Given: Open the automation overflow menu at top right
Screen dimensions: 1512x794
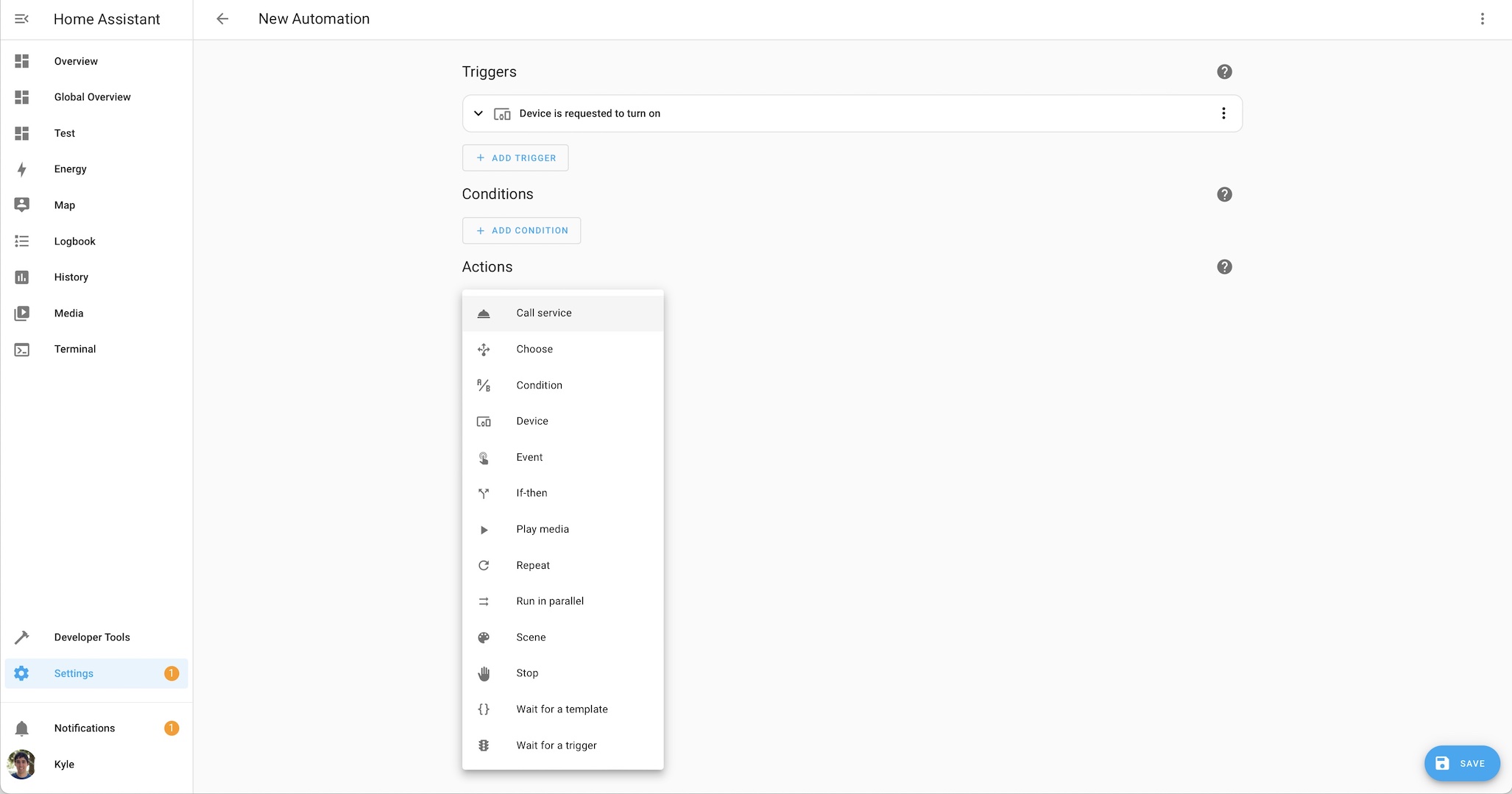Looking at the screenshot, I should pos(1483,19).
